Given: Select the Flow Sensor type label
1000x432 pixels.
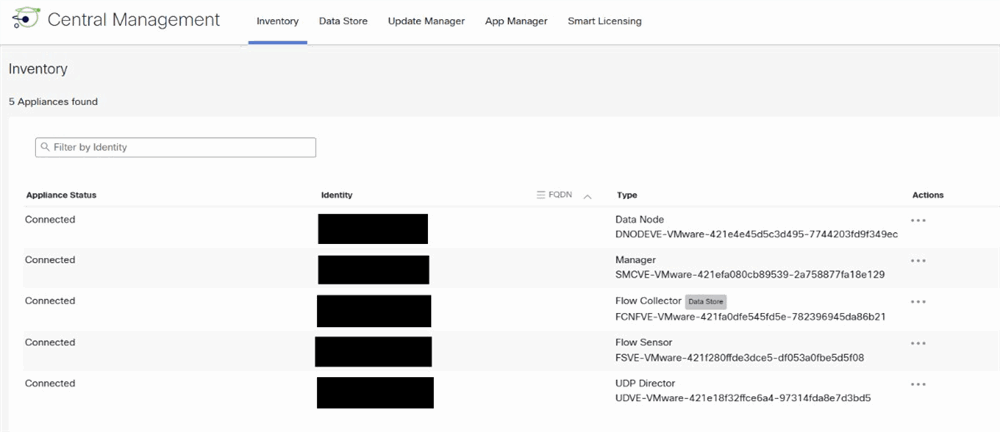Looking at the screenshot, I should (x=643, y=342).
